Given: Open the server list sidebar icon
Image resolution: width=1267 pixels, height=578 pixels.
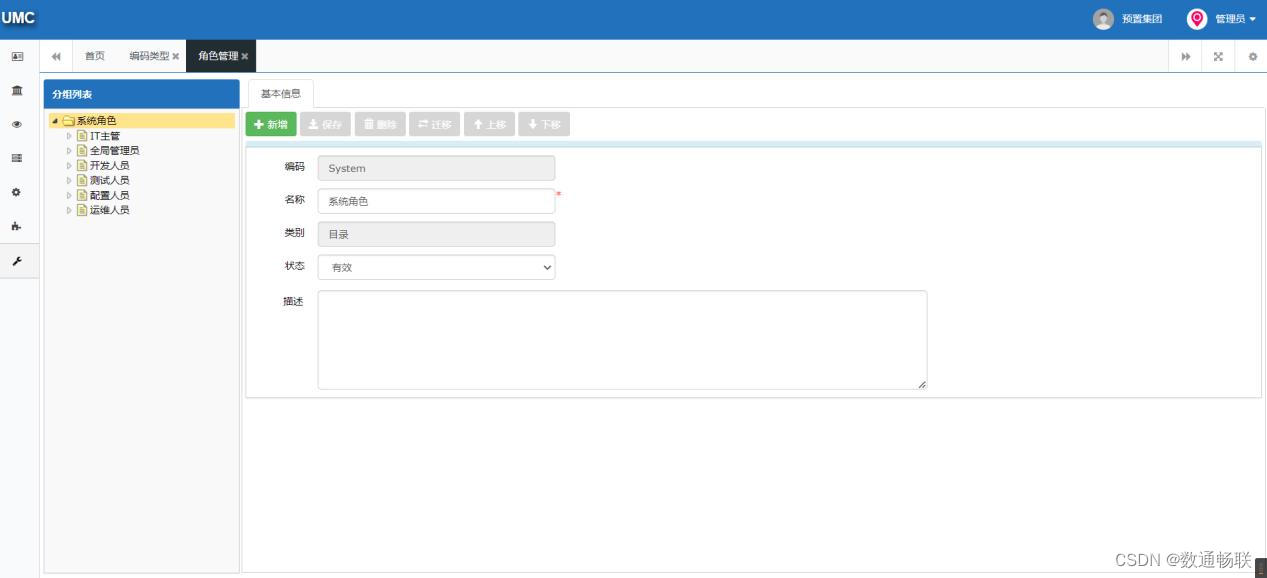Looking at the screenshot, I should 17,158.
